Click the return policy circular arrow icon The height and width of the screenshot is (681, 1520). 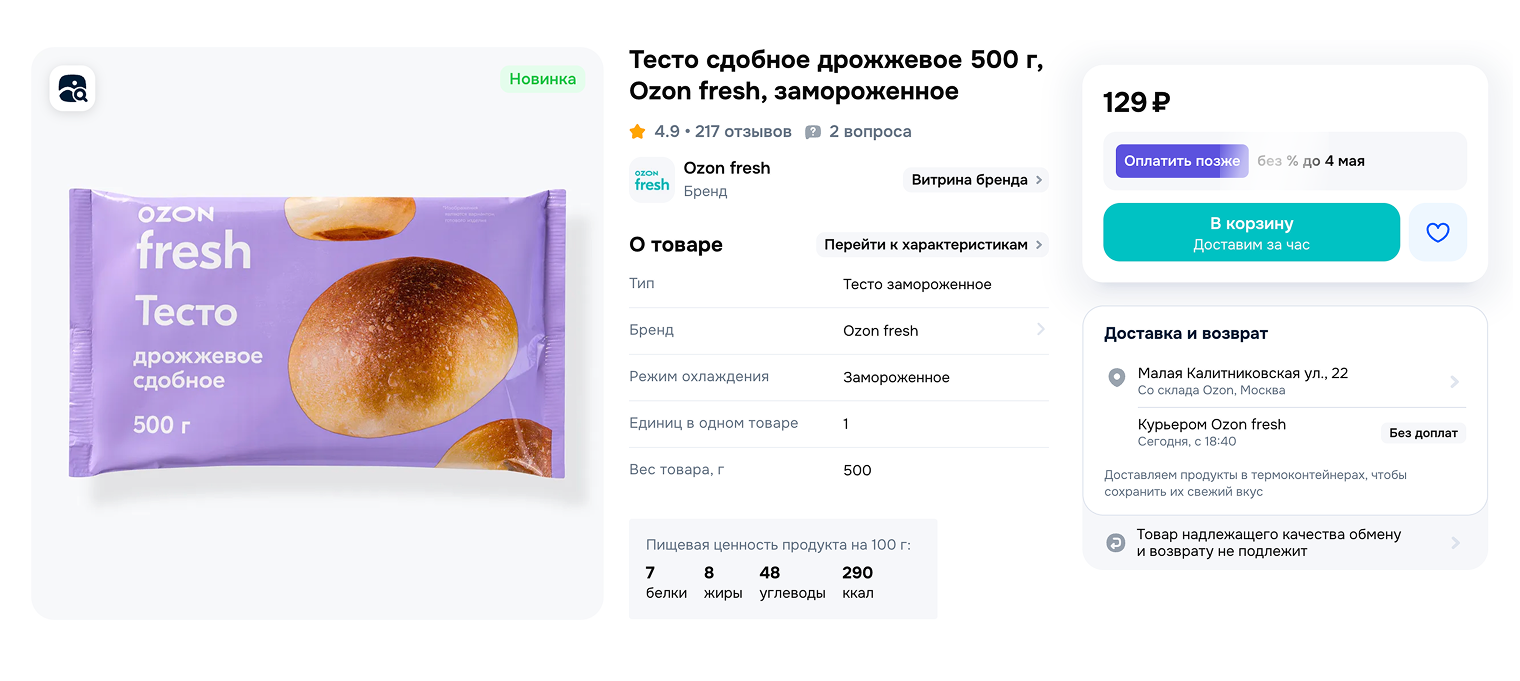(x=1115, y=543)
